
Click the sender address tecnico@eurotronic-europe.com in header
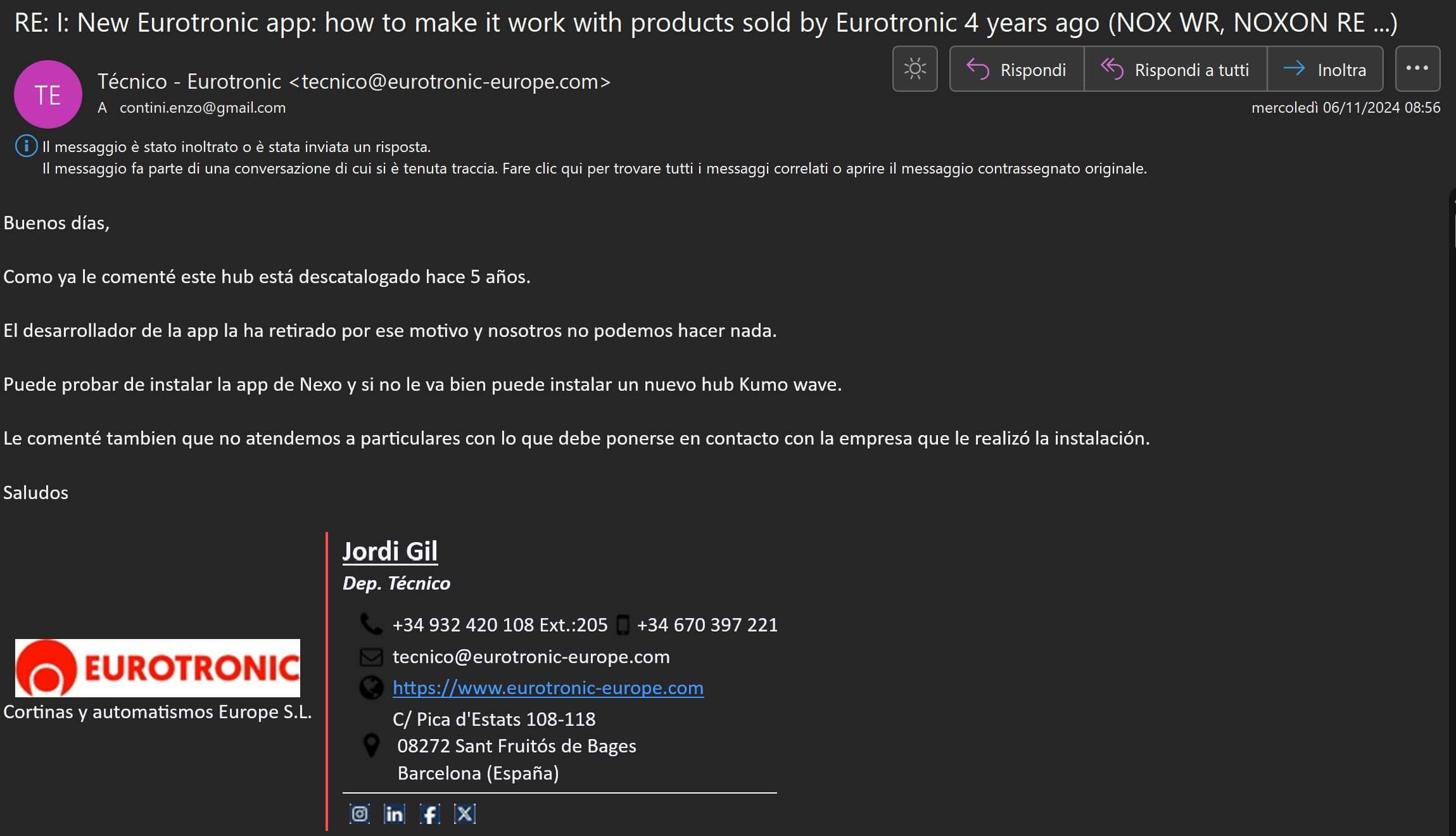point(449,82)
